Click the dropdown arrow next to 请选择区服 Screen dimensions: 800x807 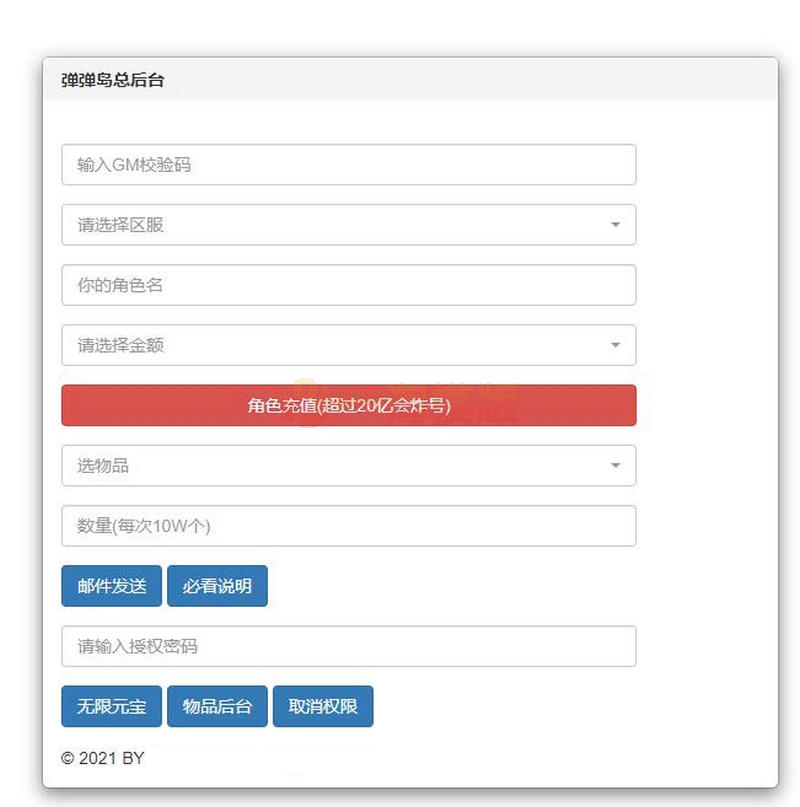coord(615,224)
